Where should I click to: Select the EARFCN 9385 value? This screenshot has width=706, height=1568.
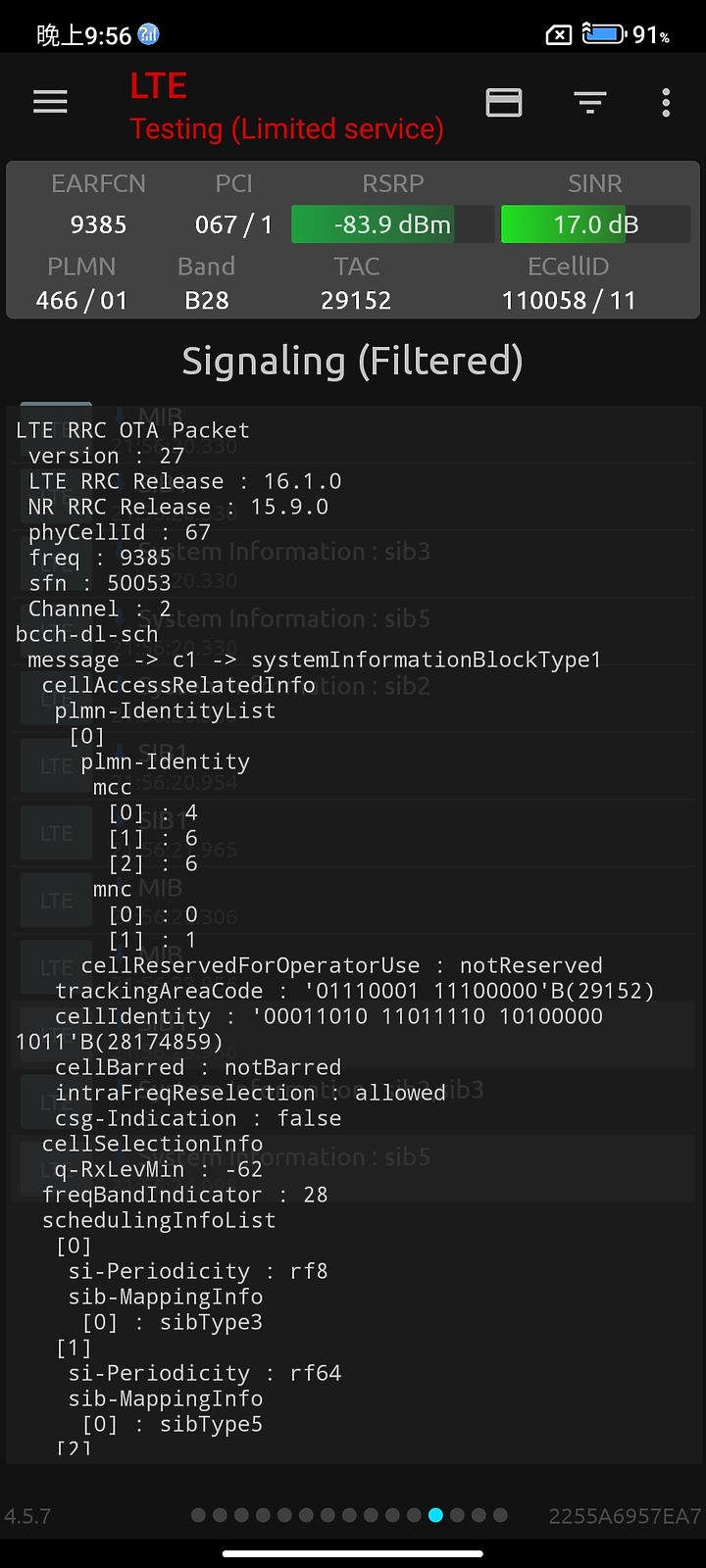pos(98,224)
